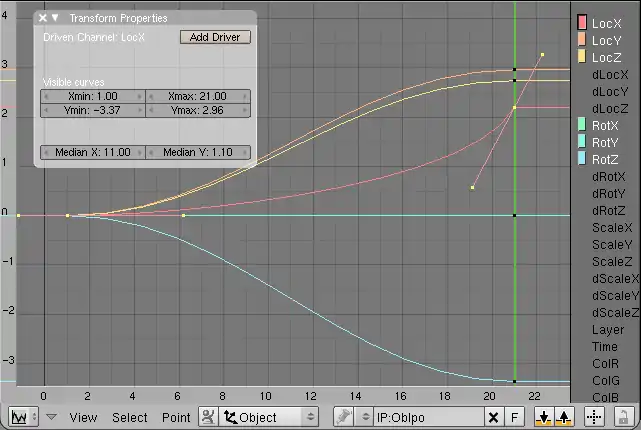The width and height of the screenshot is (641, 430).
Task: Click the Ymin: -3.37 field
Action: click(93, 110)
